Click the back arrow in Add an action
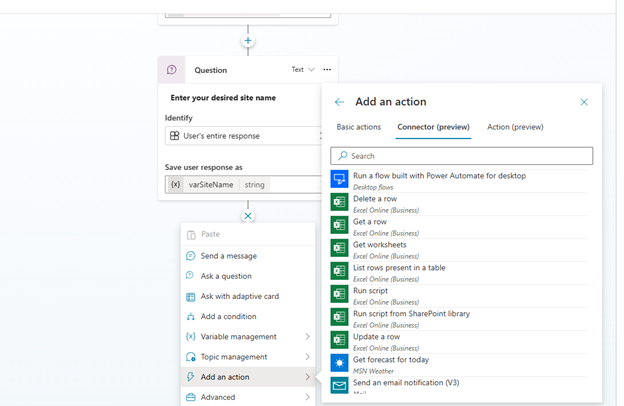Screen dimensions: 624x406 [339, 102]
